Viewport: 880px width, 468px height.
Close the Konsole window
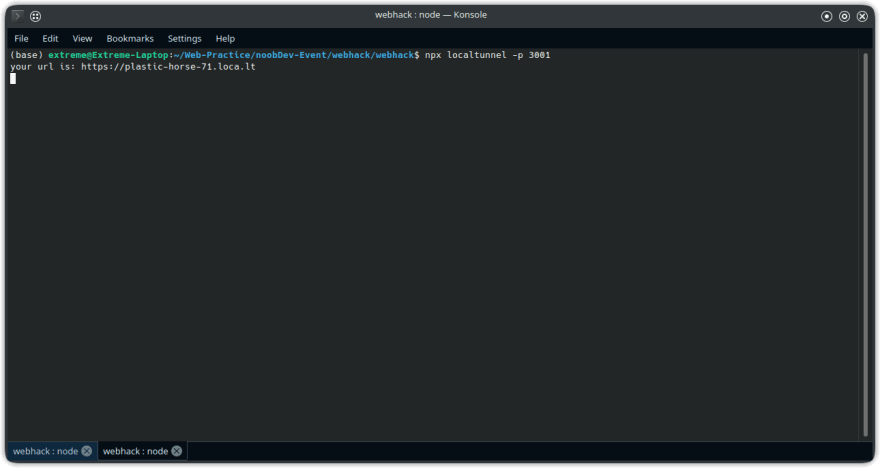click(862, 16)
